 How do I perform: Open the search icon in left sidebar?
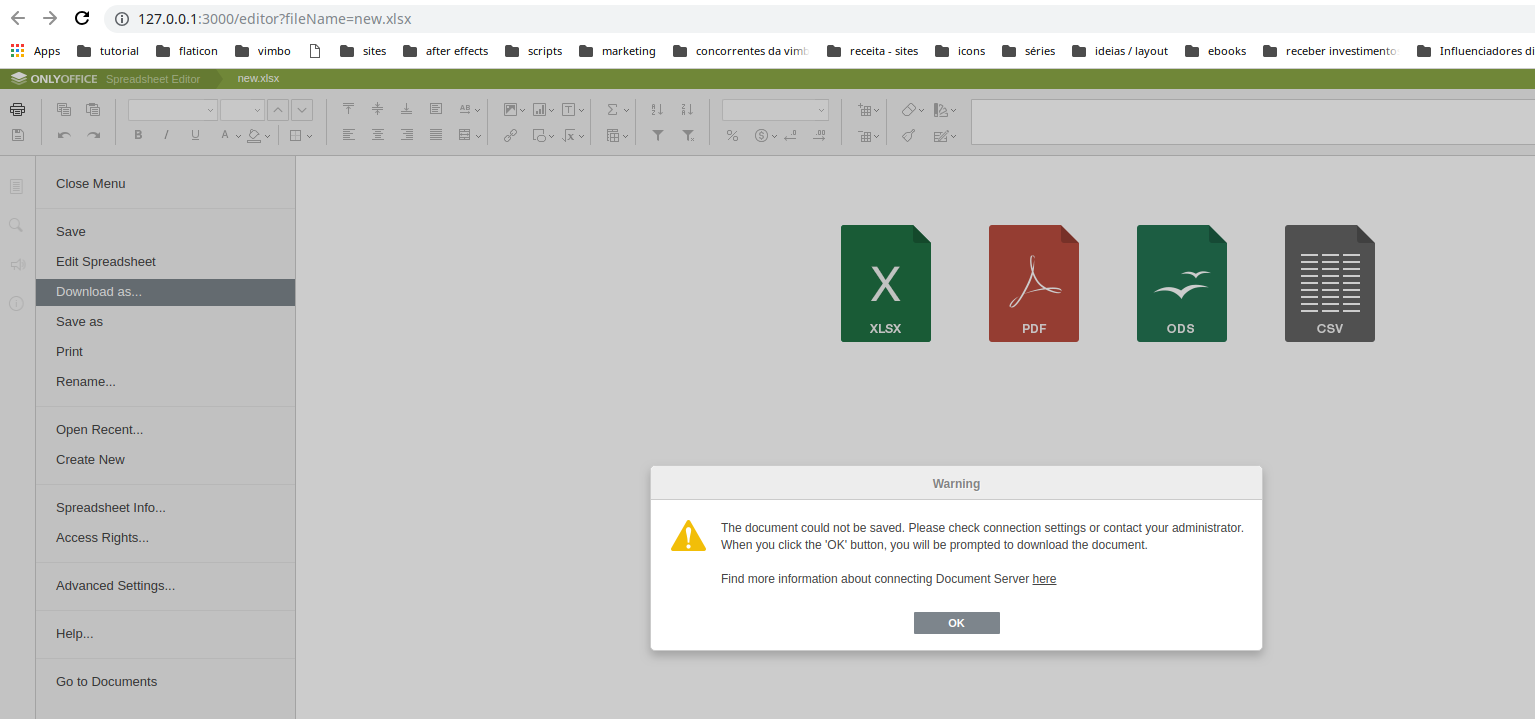pos(16,225)
